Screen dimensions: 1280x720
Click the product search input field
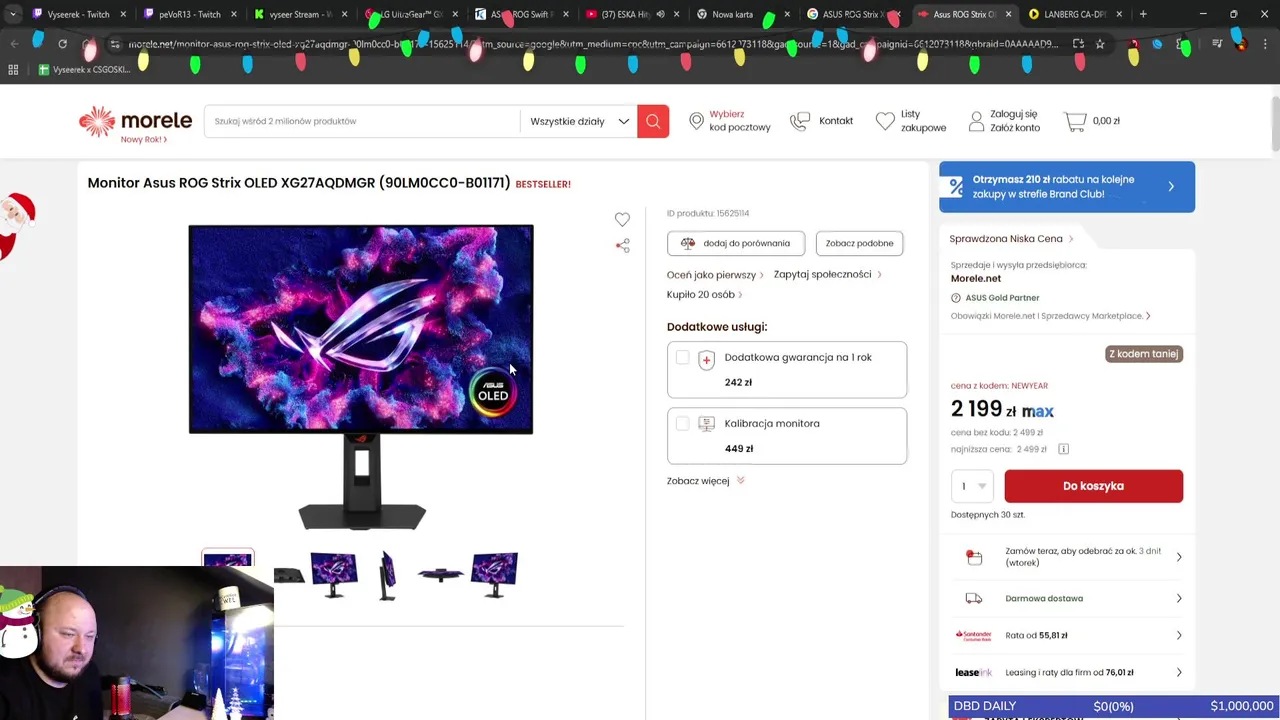[362, 121]
